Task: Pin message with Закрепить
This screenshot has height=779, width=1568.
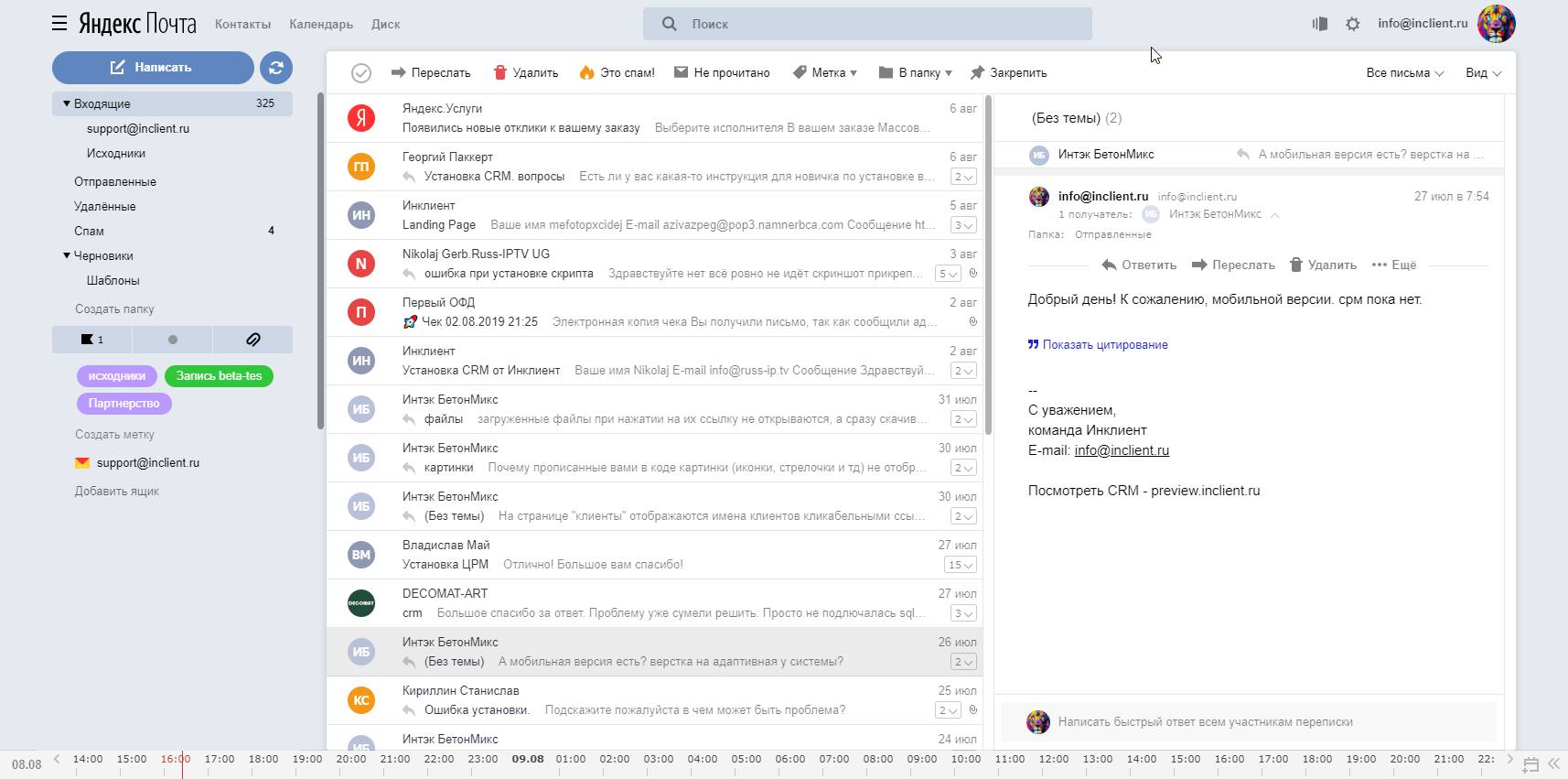Action: pyautogui.click(x=1008, y=72)
